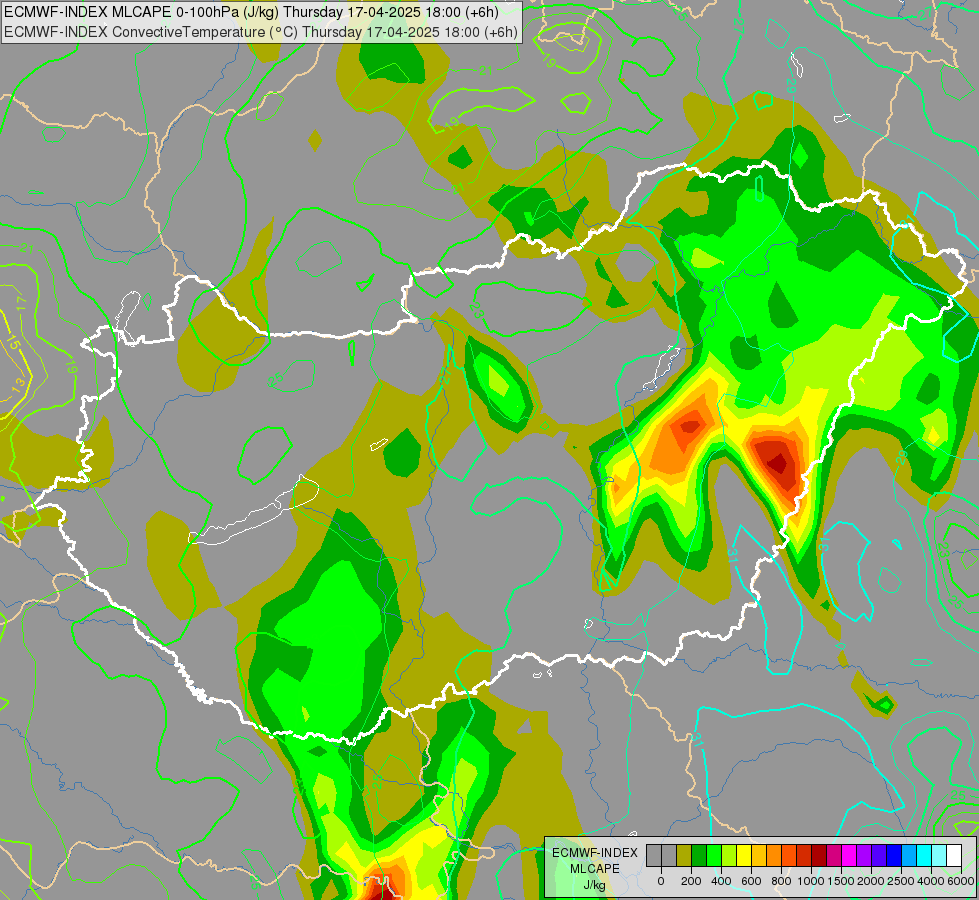This screenshot has width=979, height=900.
Task: Click the gray legend swatch left of the 0 tick
Action: point(654,856)
